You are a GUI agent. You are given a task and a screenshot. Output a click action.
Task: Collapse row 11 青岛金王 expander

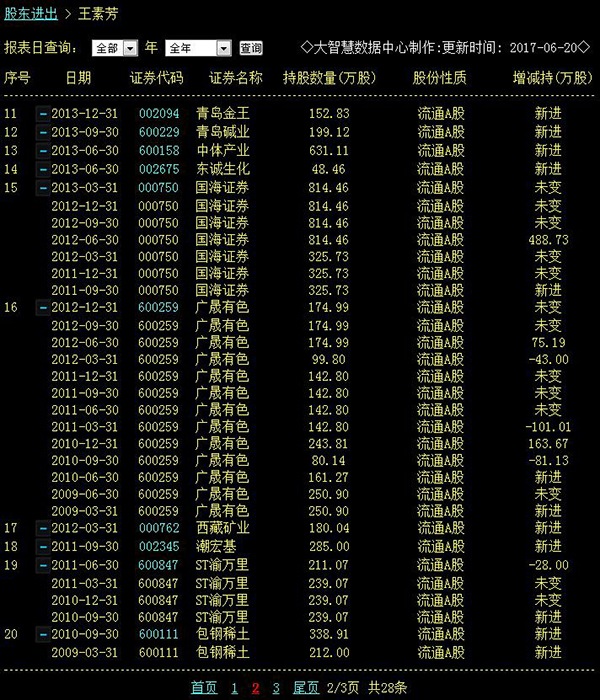(43, 114)
